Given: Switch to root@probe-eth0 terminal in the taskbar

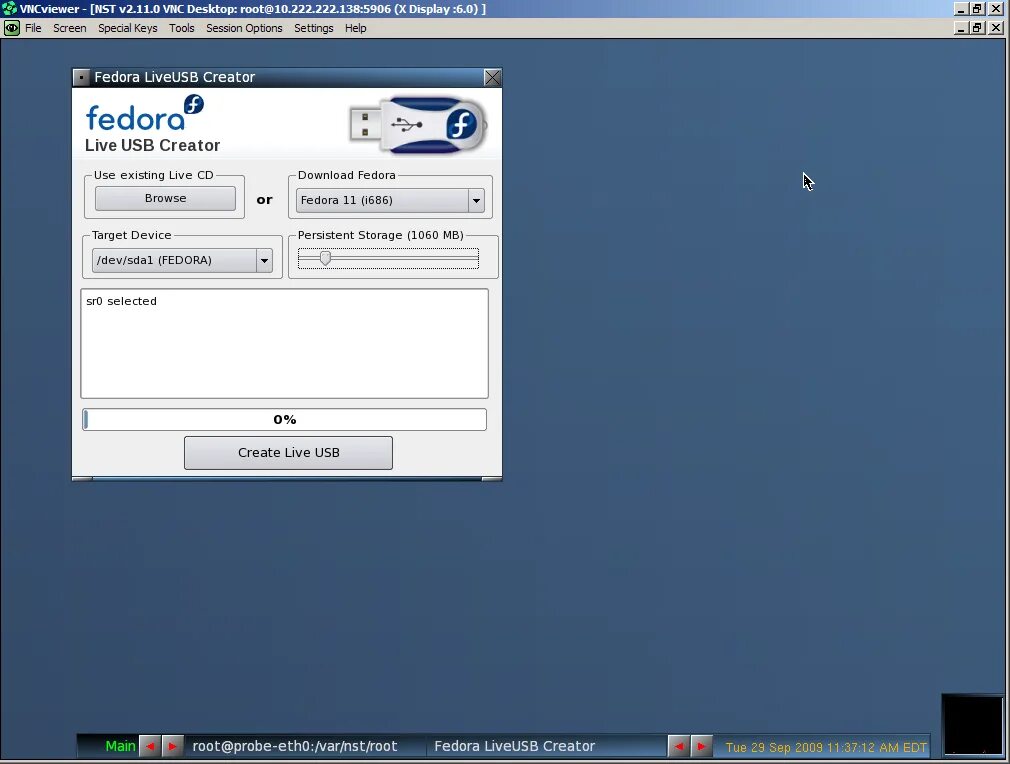Looking at the screenshot, I should [x=295, y=746].
